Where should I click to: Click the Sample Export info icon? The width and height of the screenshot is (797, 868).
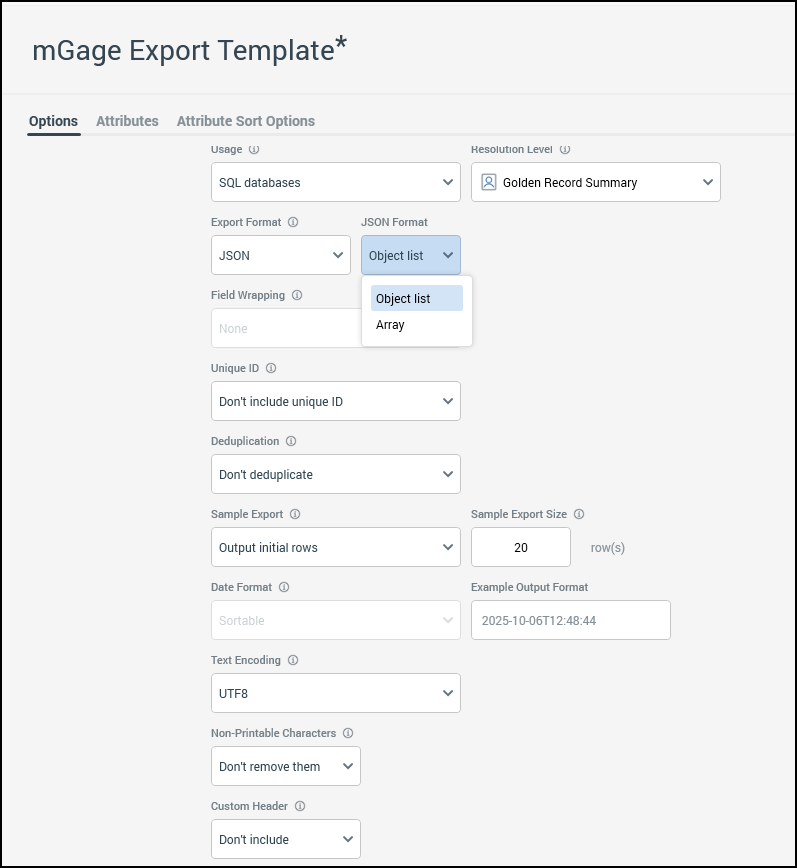pyautogui.click(x=295, y=515)
